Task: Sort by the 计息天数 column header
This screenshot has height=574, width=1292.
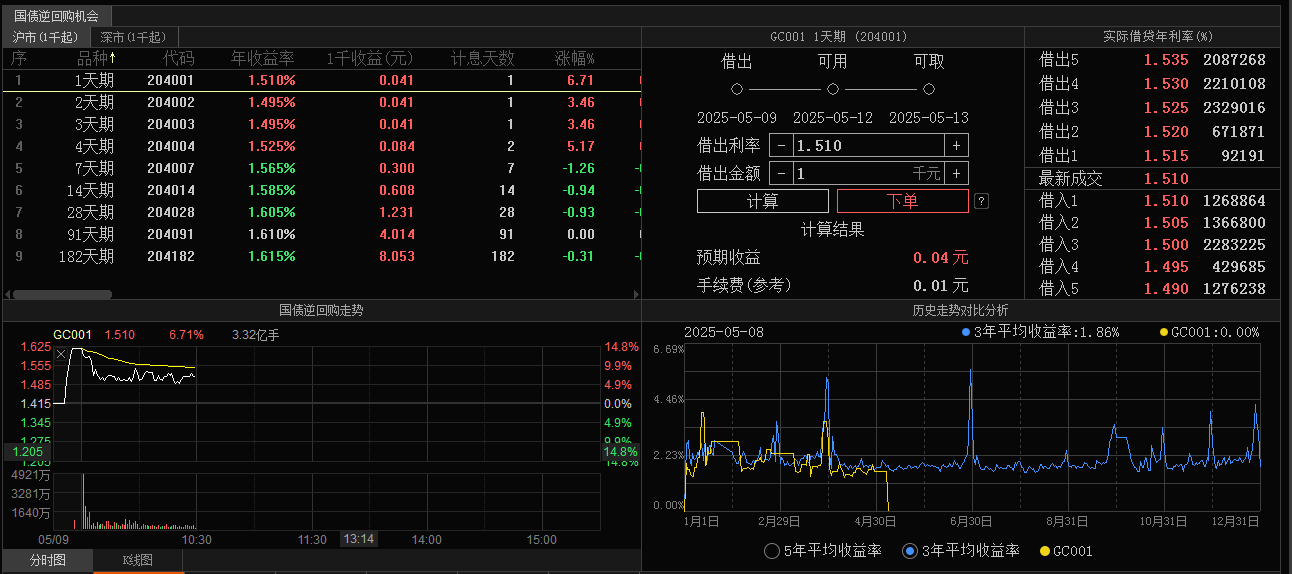Action: tap(482, 58)
